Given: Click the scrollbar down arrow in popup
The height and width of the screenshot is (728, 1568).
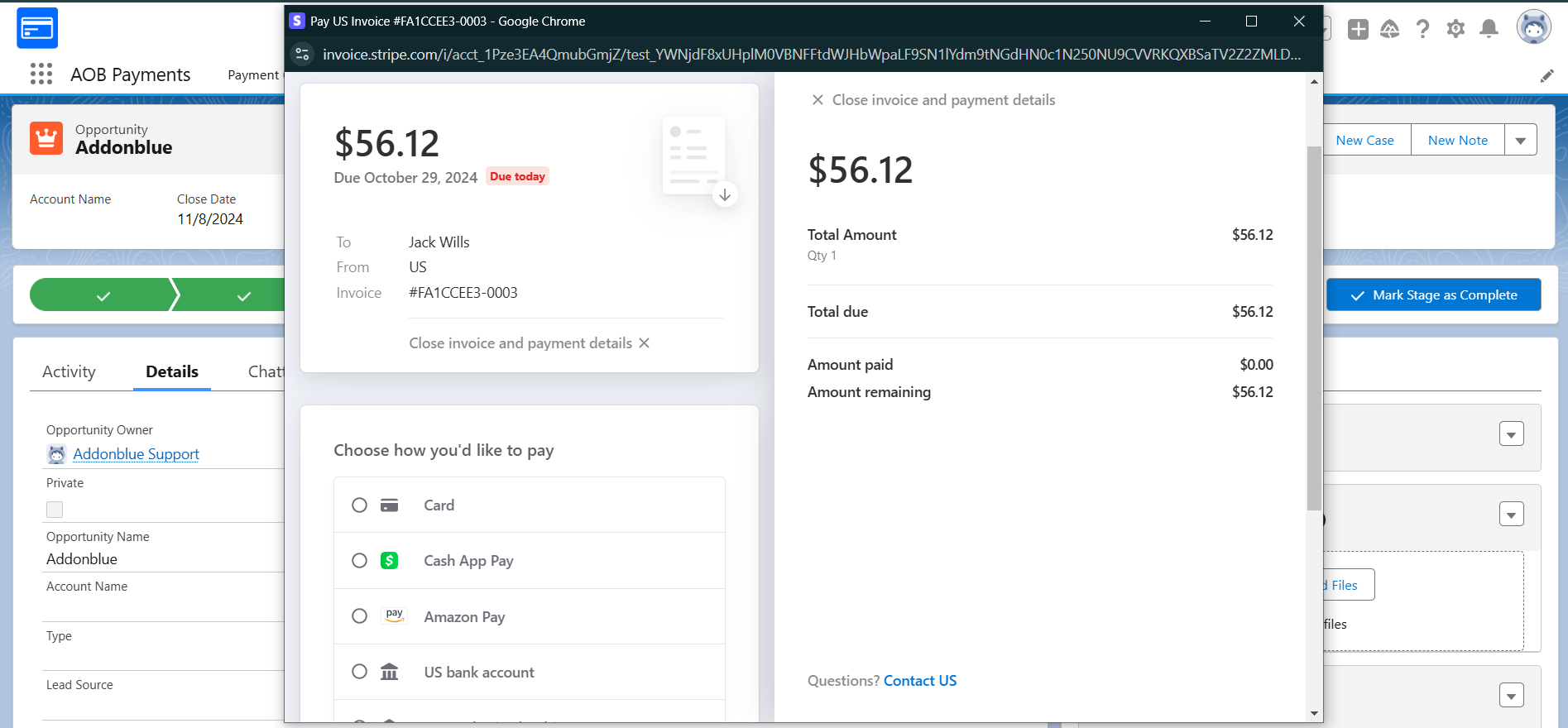Looking at the screenshot, I should tap(1314, 713).
